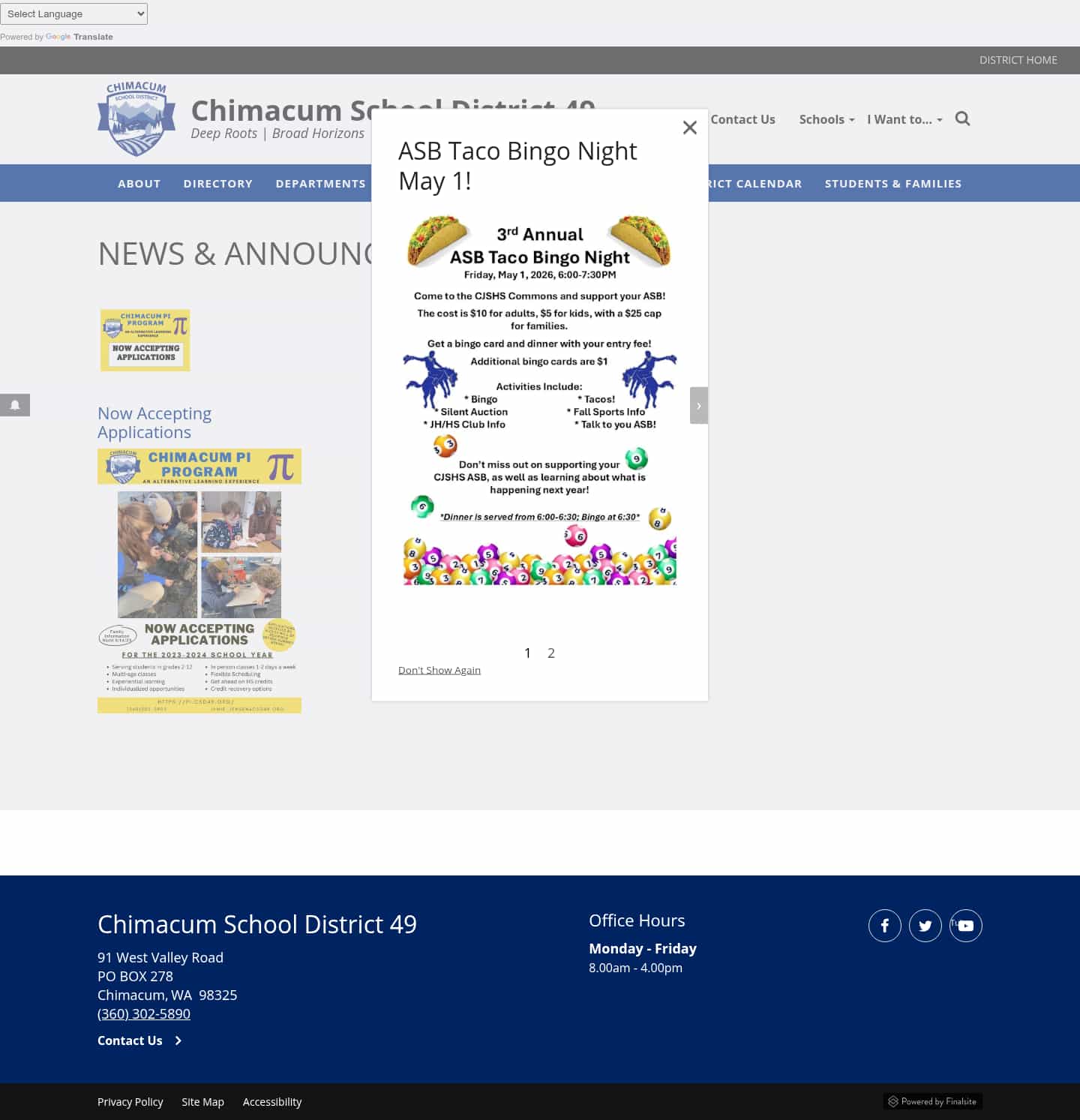Enable Don't Show Again for the popup
1080x1120 pixels.
(439, 670)
